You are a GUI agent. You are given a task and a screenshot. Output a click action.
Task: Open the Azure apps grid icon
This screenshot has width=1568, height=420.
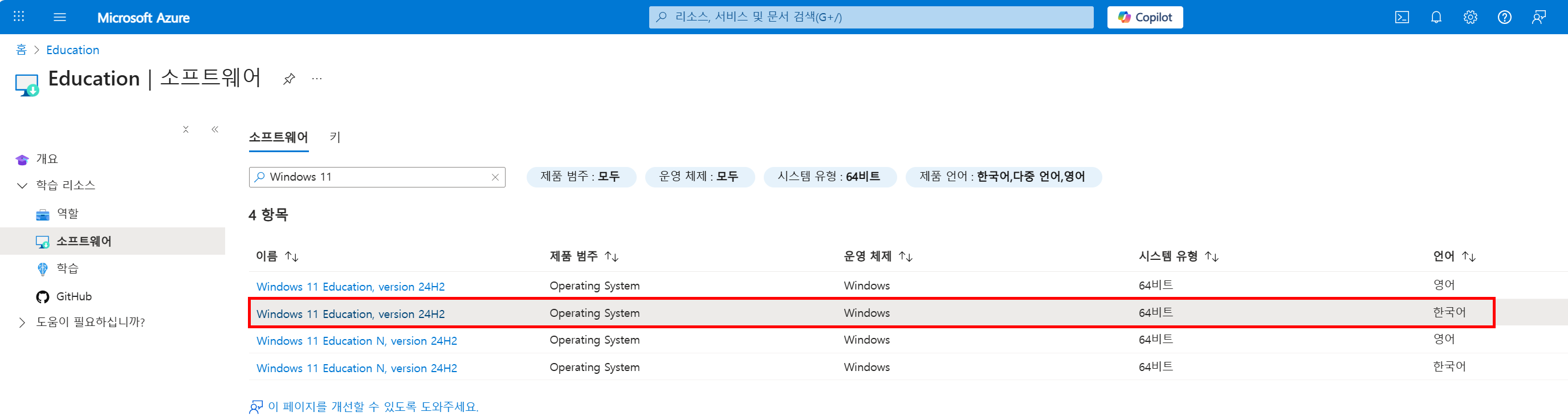[19, 17]
